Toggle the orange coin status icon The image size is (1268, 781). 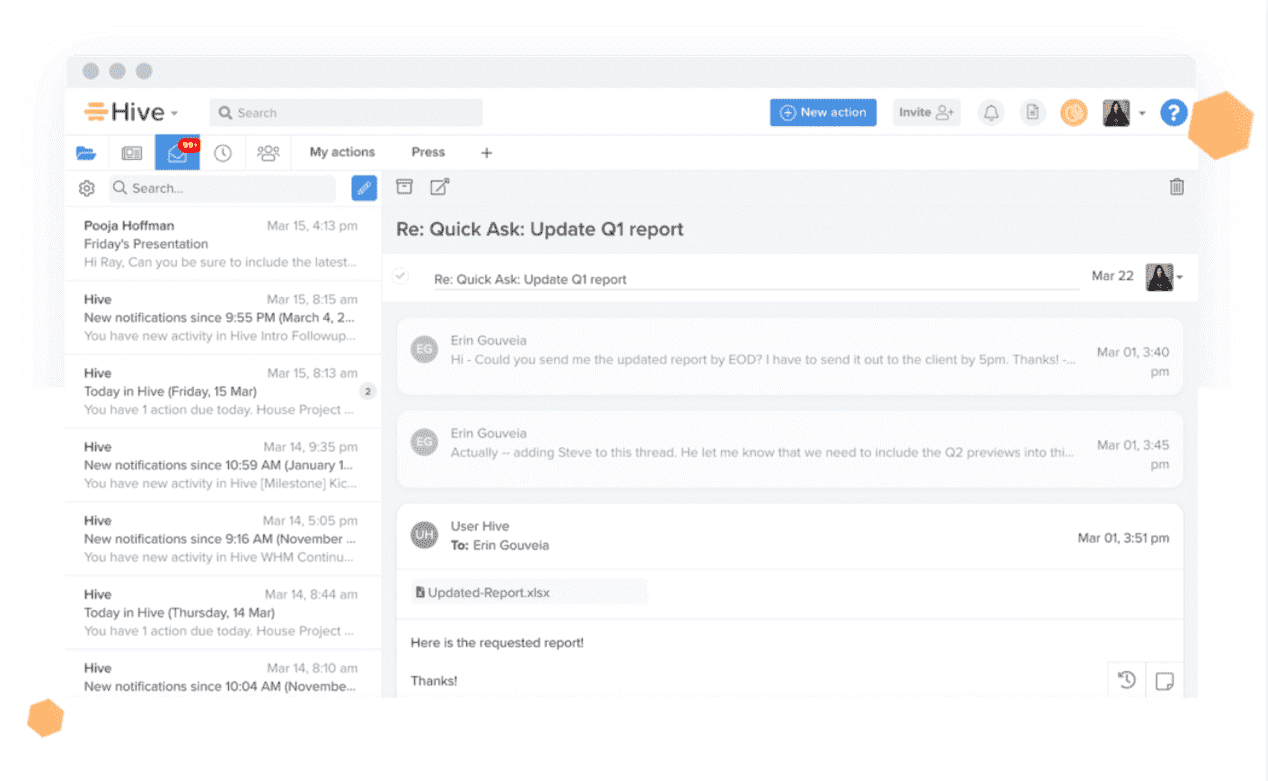coord(1073,112)
